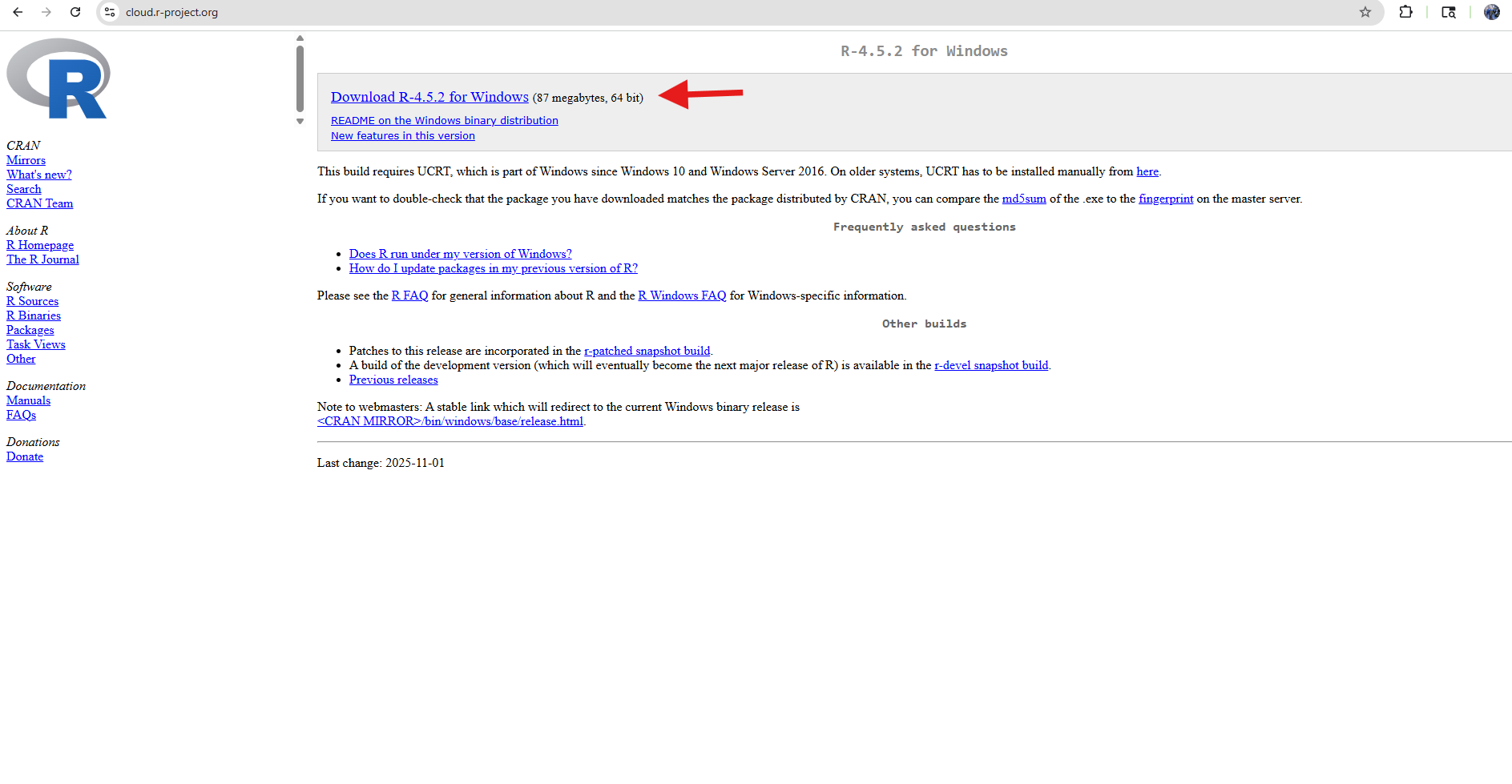Open New features in this version
Image resolution: width=1512 pixels, height=784 pixels.
(x=402, y=136)
